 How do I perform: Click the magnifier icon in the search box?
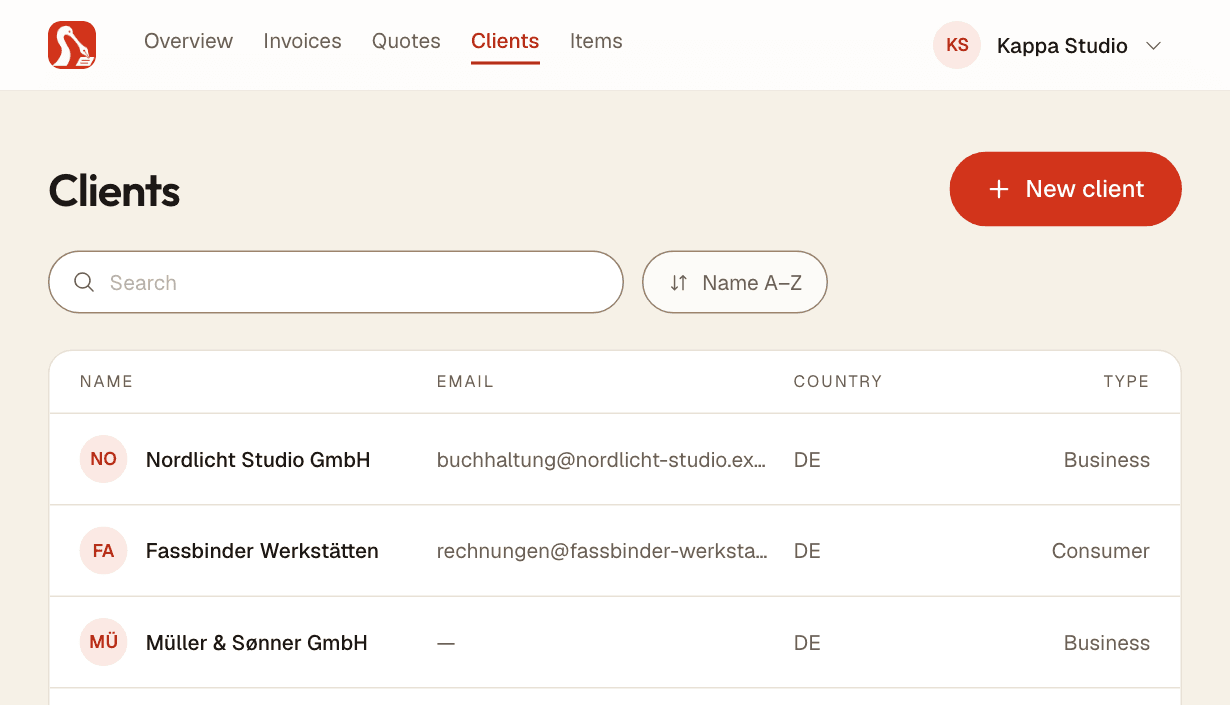[84, 282]
